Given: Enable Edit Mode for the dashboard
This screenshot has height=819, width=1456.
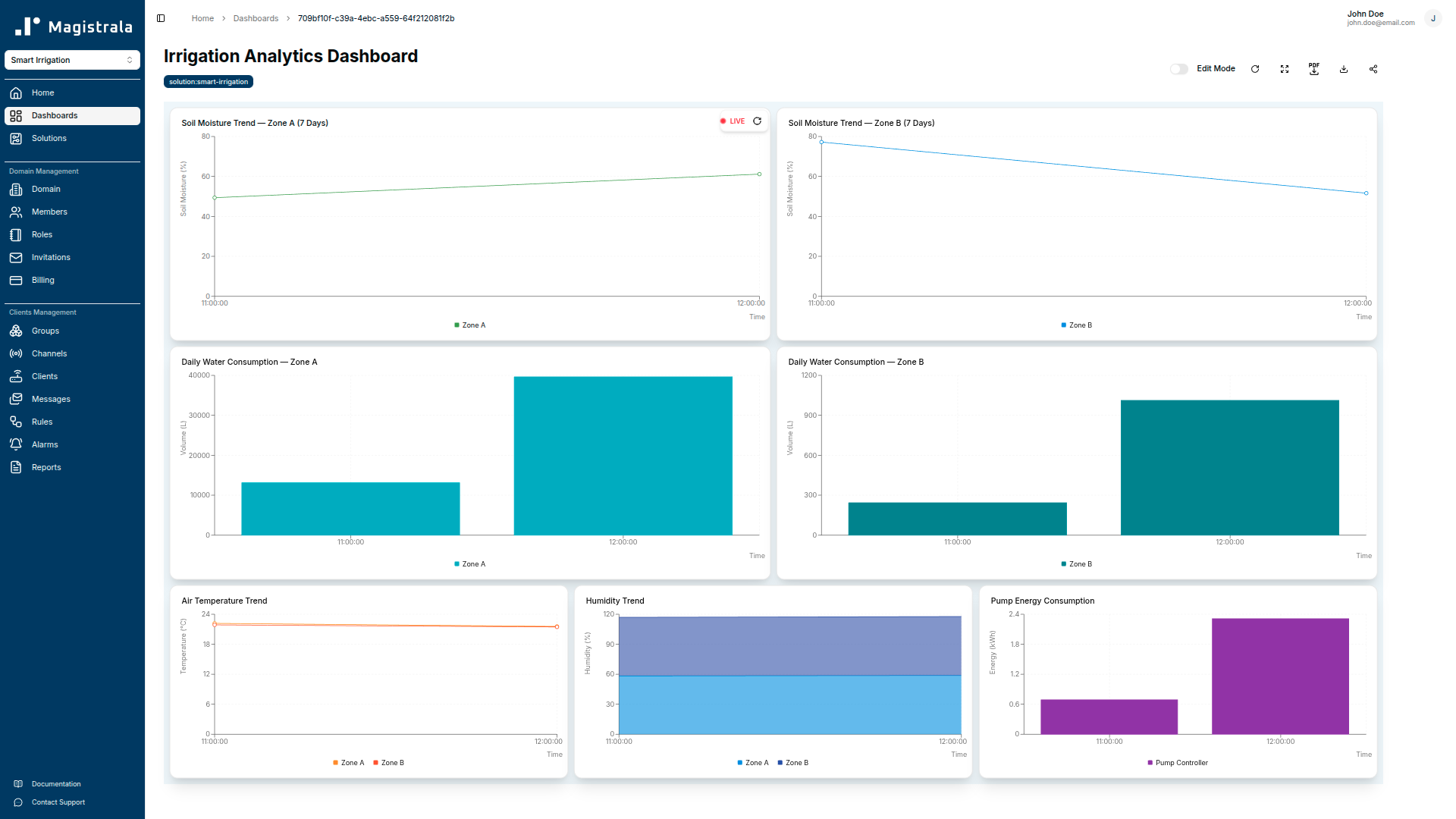Looking at the screenshot, I should click(1179, 69).
